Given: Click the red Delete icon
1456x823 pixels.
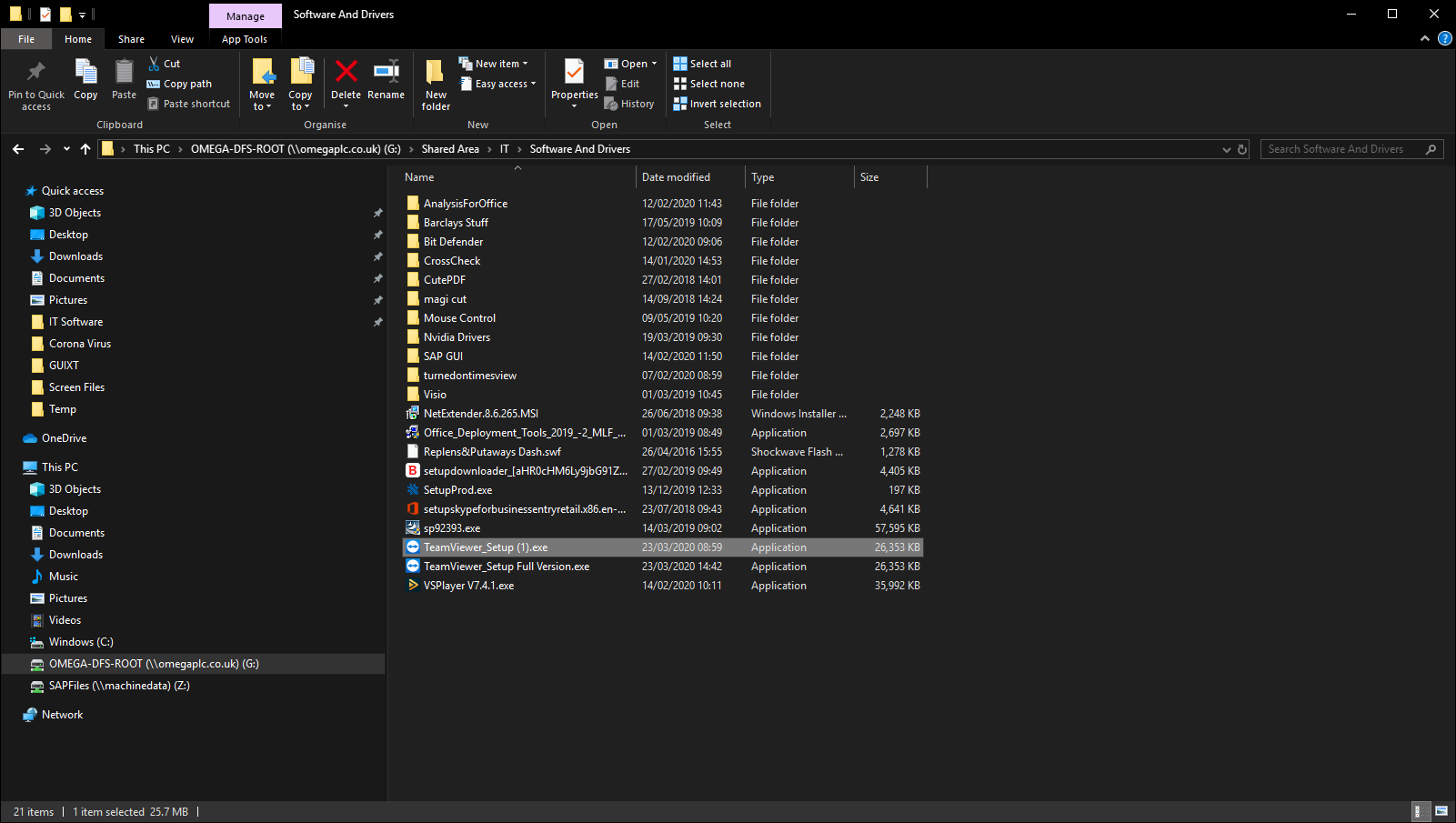Looking at the screenshot, I should coord(346,72).
